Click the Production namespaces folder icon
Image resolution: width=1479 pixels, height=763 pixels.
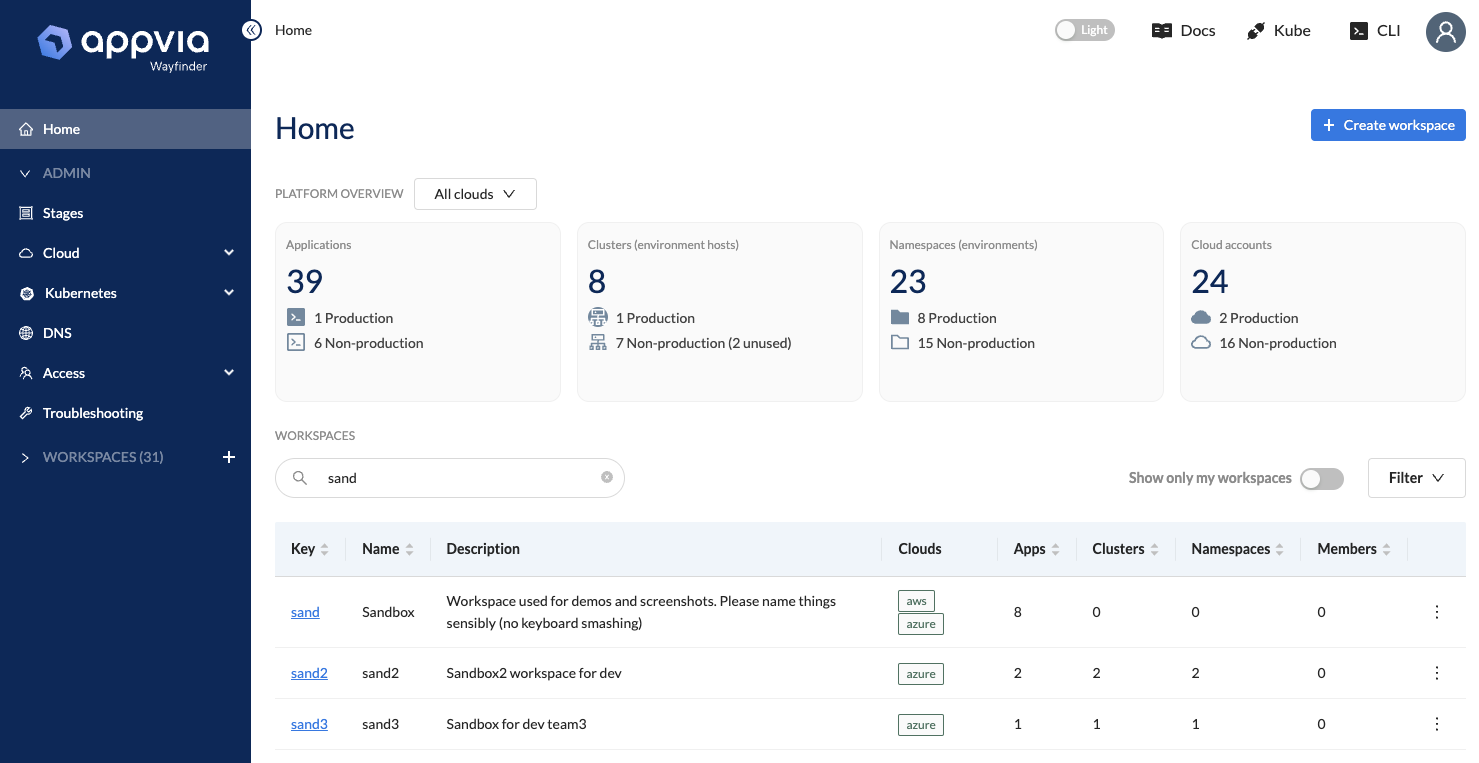(x=900, y=317)
